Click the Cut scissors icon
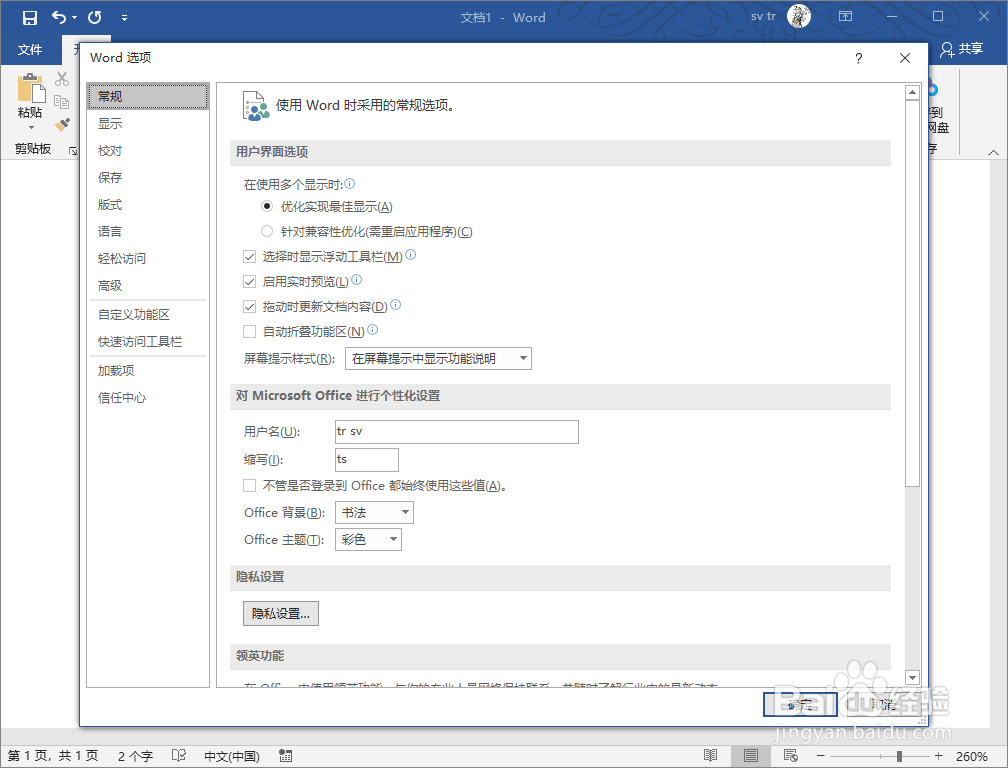Screen dimensions: 1008x768 pos(62,78)
